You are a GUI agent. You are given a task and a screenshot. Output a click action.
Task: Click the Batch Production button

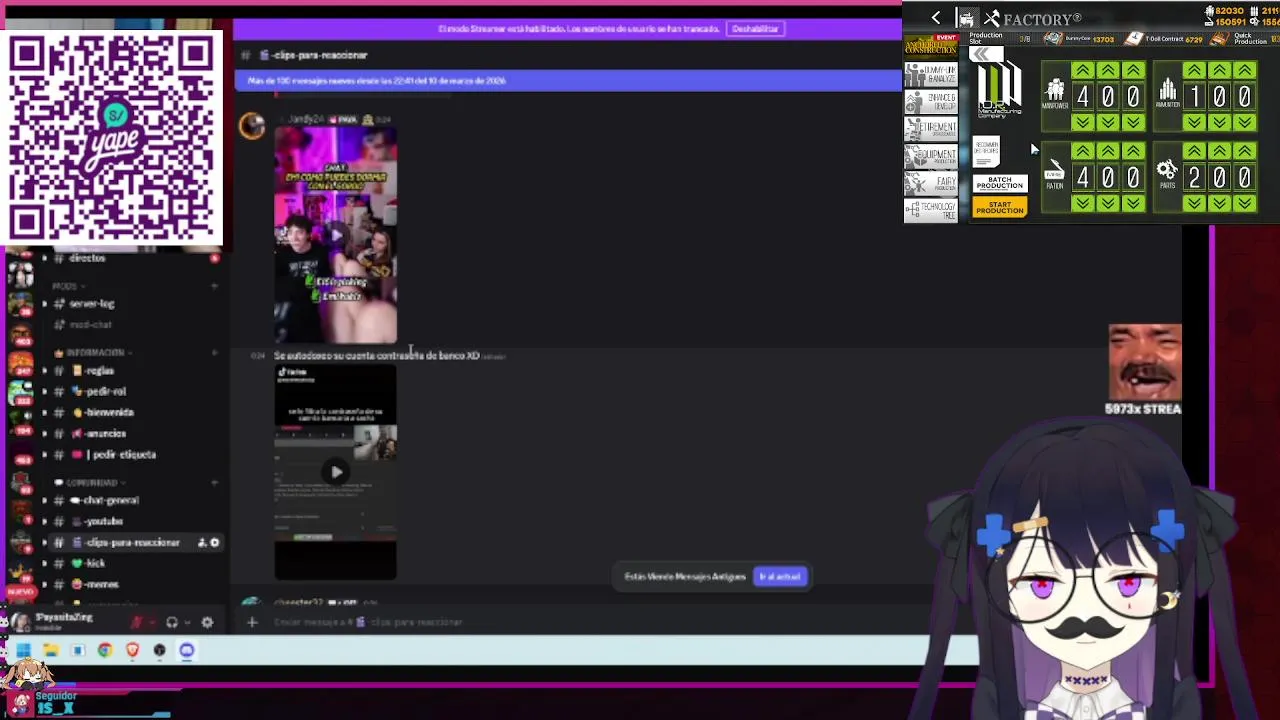pyautogui.click(x=1000, y=184)
